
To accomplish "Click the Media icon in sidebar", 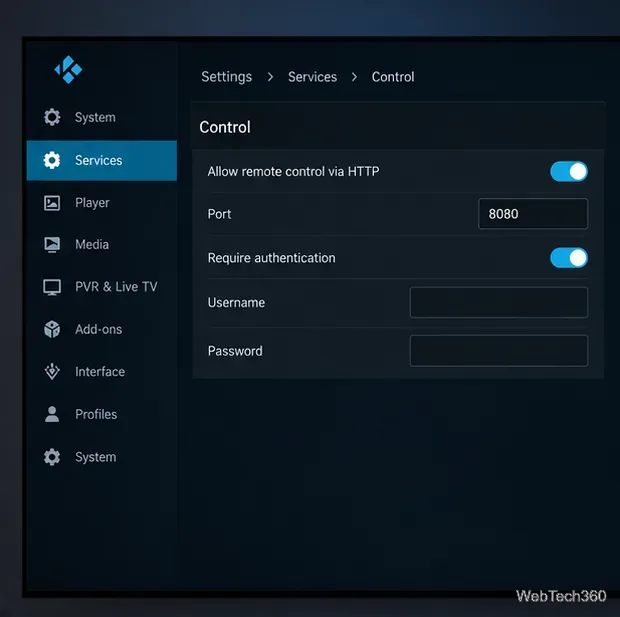I will click(x=52, y=244).
